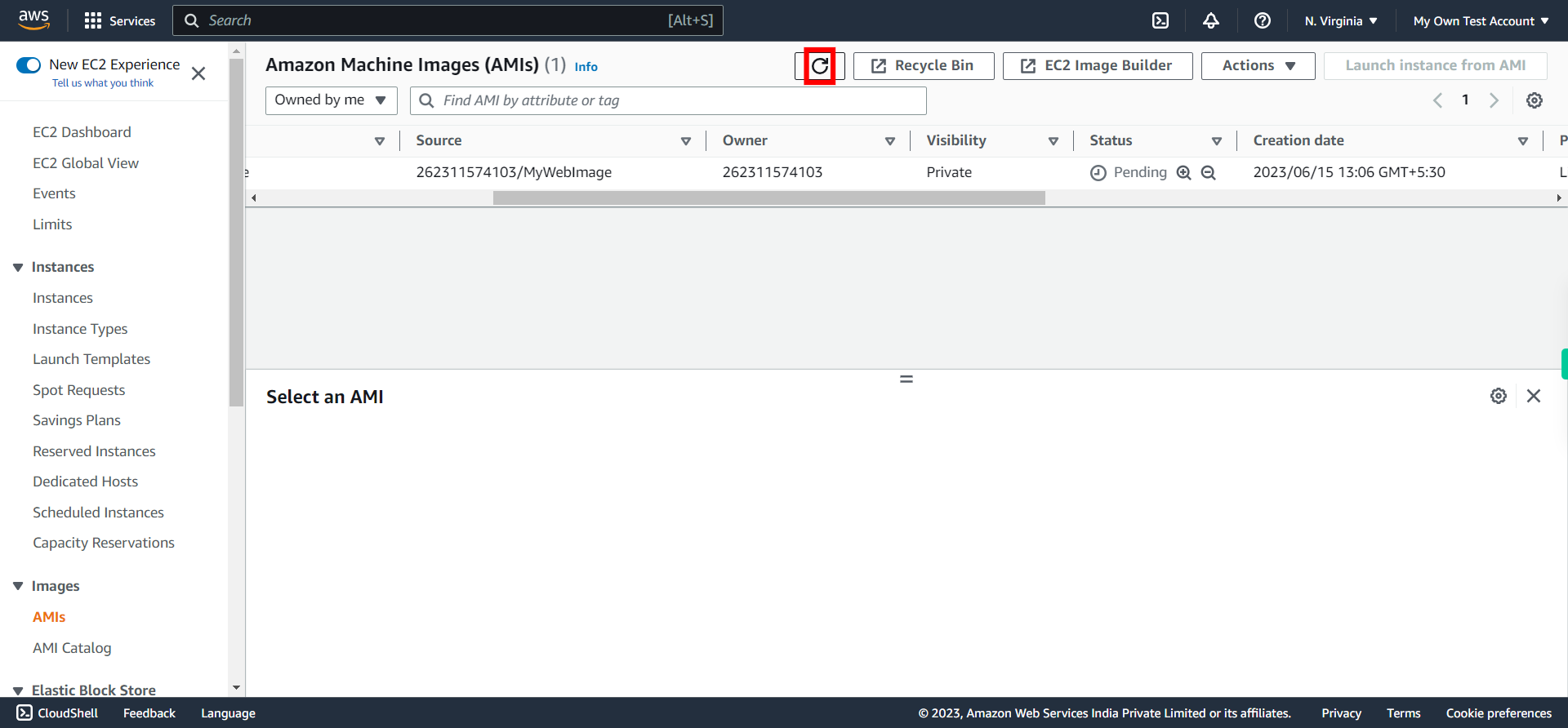Viewport: 1568px width, 728px height.
Task: Open the help question mark menu
Action: click(1263, 20)
